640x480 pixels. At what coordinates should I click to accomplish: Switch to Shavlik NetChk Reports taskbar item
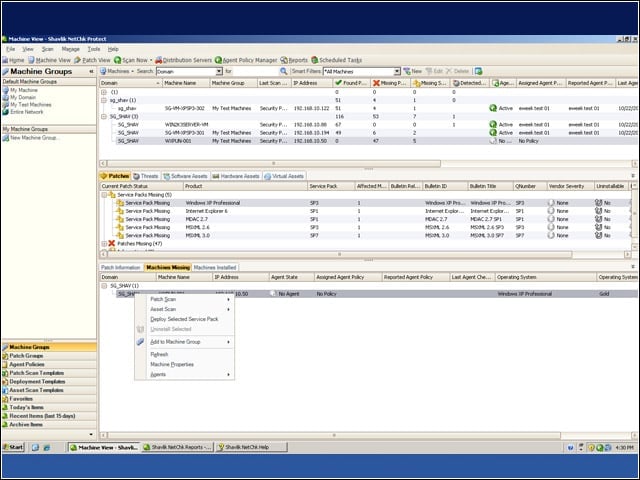[178, 447]
